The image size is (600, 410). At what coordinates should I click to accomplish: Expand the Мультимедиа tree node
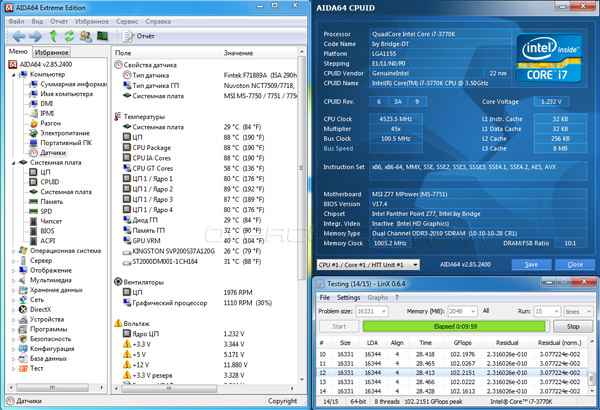pos(13,280)
